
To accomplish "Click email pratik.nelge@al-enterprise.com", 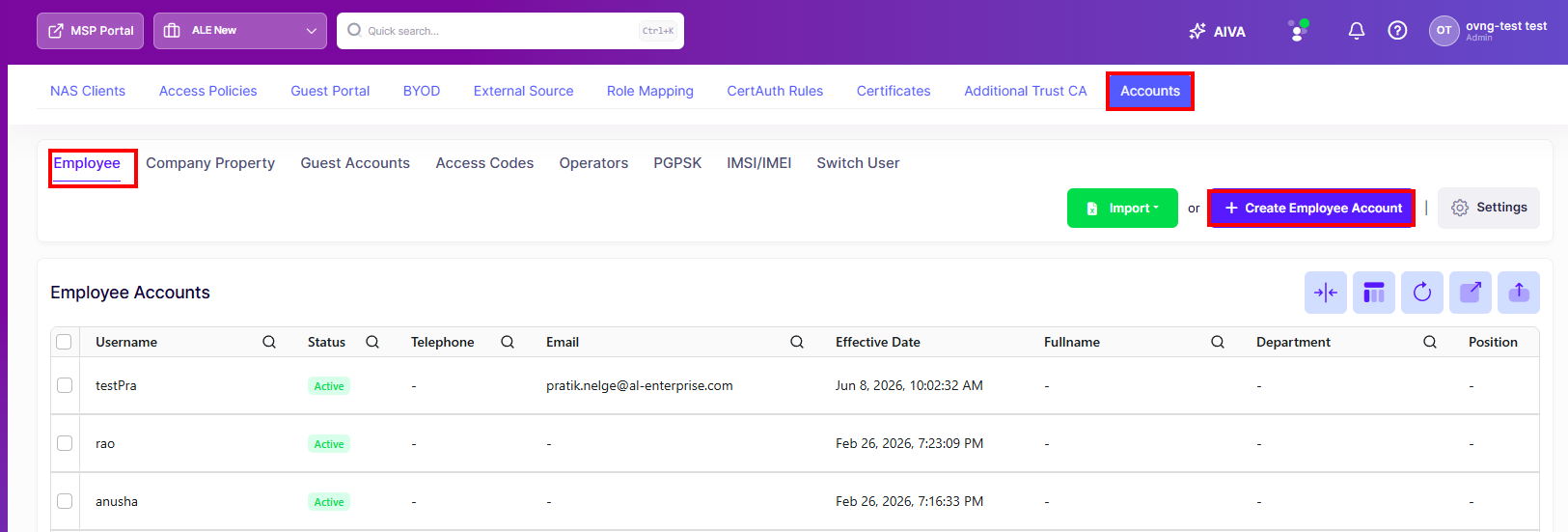I will click(x=640, y=385).
